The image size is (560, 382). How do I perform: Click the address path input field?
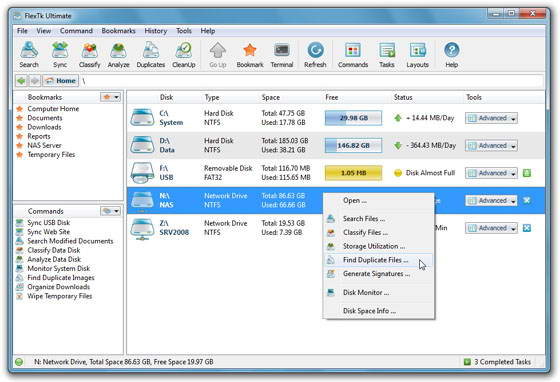coord(312,81)
